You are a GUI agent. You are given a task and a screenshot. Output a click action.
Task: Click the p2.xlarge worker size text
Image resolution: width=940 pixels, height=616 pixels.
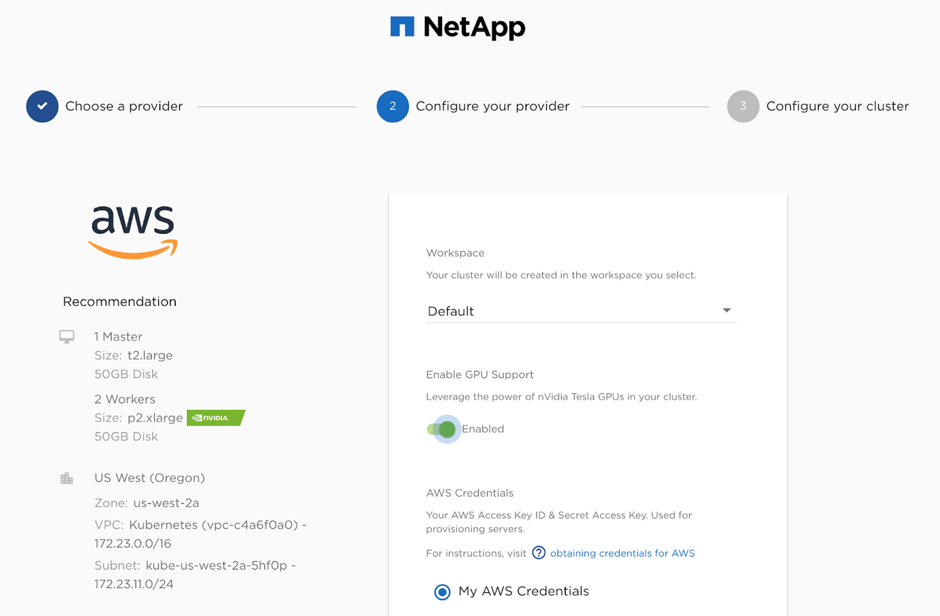[154, 418]
